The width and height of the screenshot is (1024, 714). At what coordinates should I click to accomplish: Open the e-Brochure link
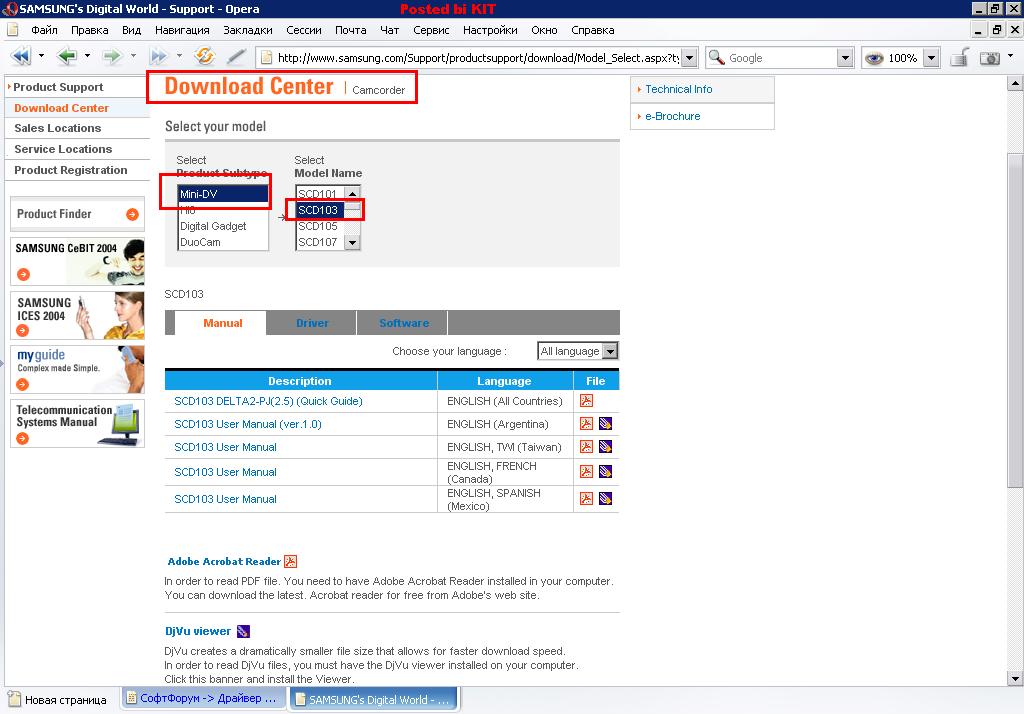point(673,116)
